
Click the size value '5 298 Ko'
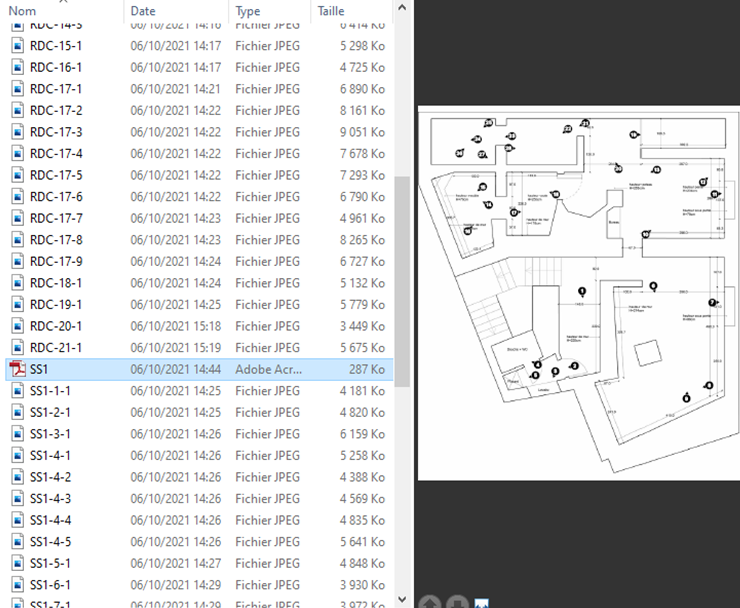tap(362, 46)
